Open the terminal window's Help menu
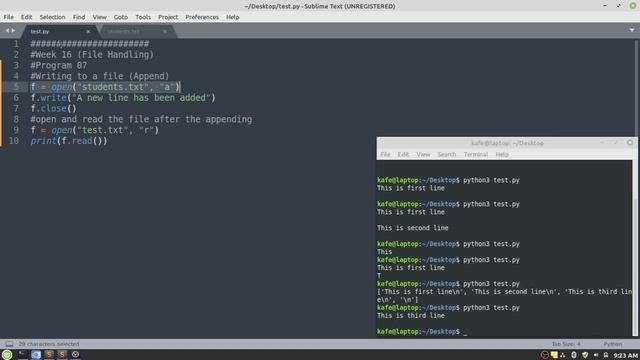640x360 pixels. click(x=502, y=155)
